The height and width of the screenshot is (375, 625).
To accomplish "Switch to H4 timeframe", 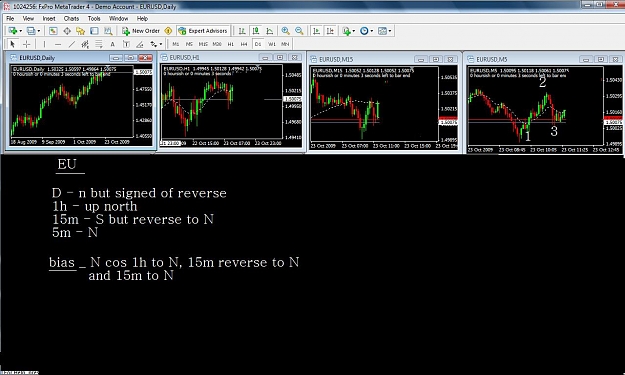I will tap(244, 44).
